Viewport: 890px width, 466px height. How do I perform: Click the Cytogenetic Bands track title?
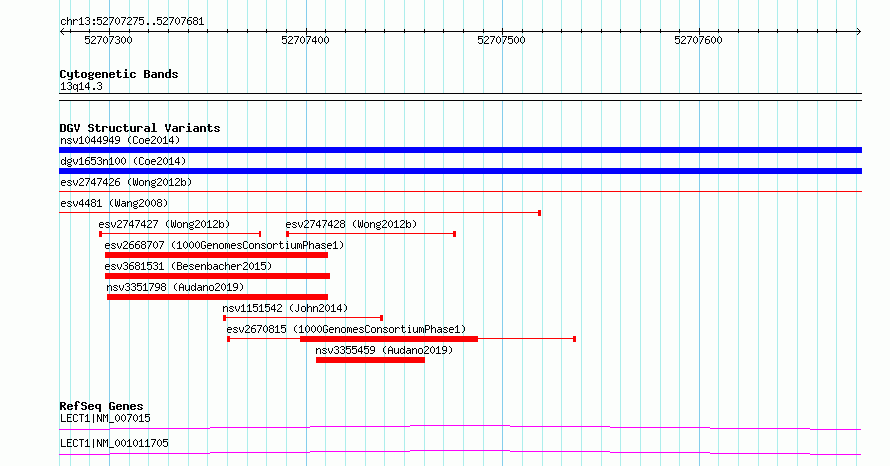(x=119, y=74)
